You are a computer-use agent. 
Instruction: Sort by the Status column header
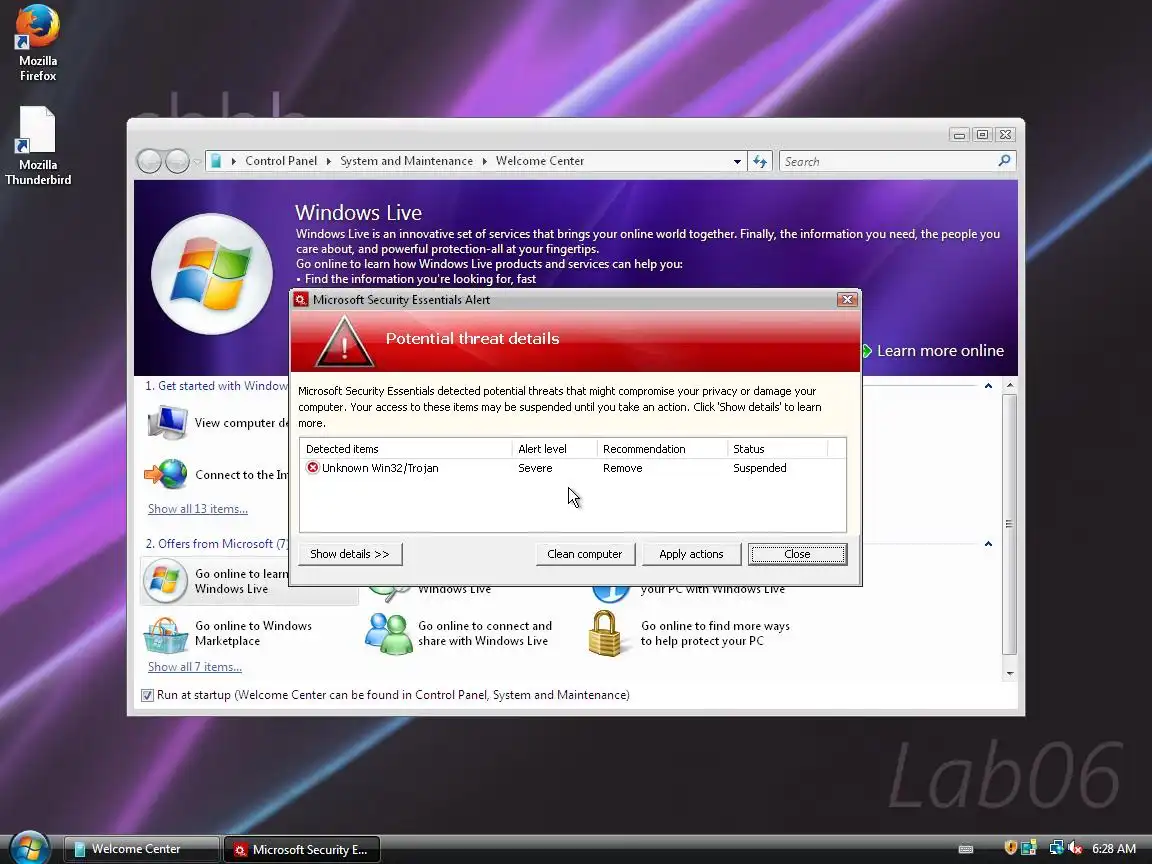pyautogui.click(x=777, y=449)
